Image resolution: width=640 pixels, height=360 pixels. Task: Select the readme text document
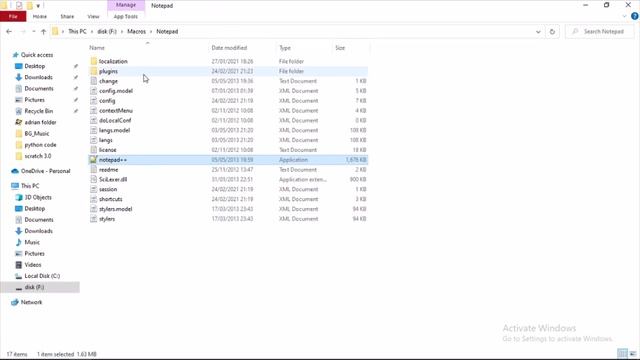[109, 169]
